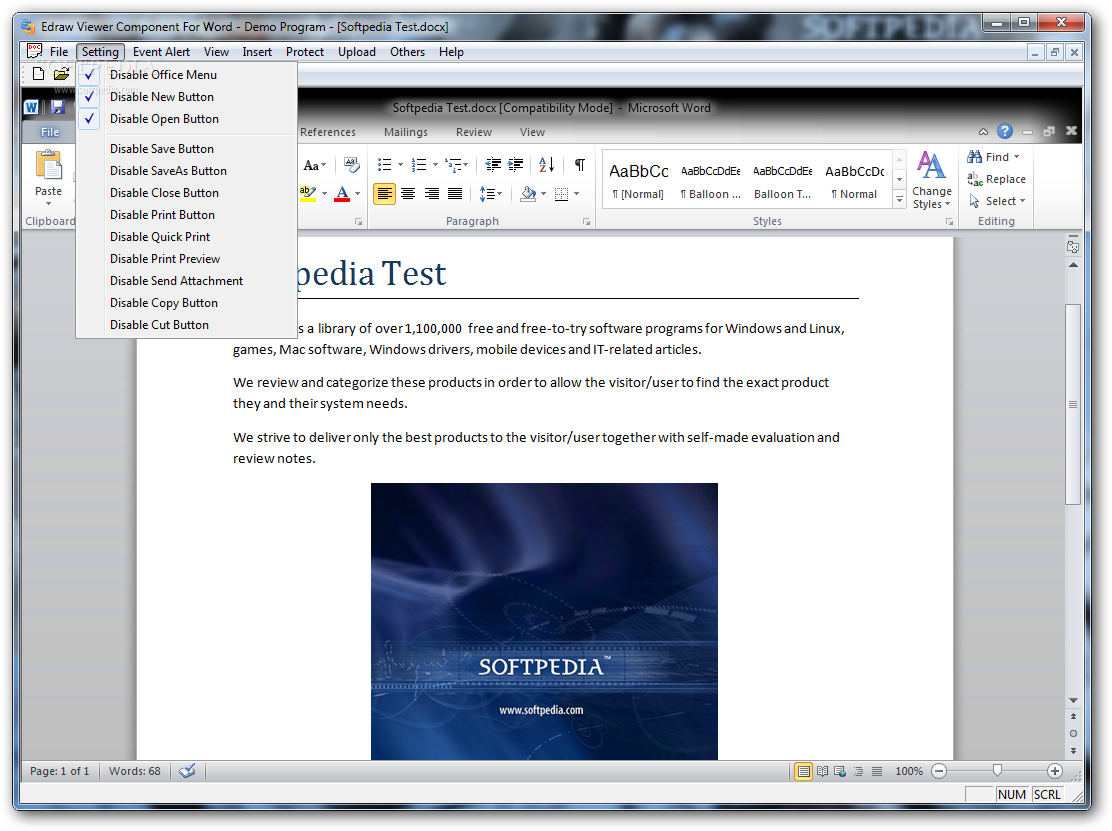The width and height of the screenshot is (1112, 831).
Task: Open the Event Alert menu
Action: point(161,52)
